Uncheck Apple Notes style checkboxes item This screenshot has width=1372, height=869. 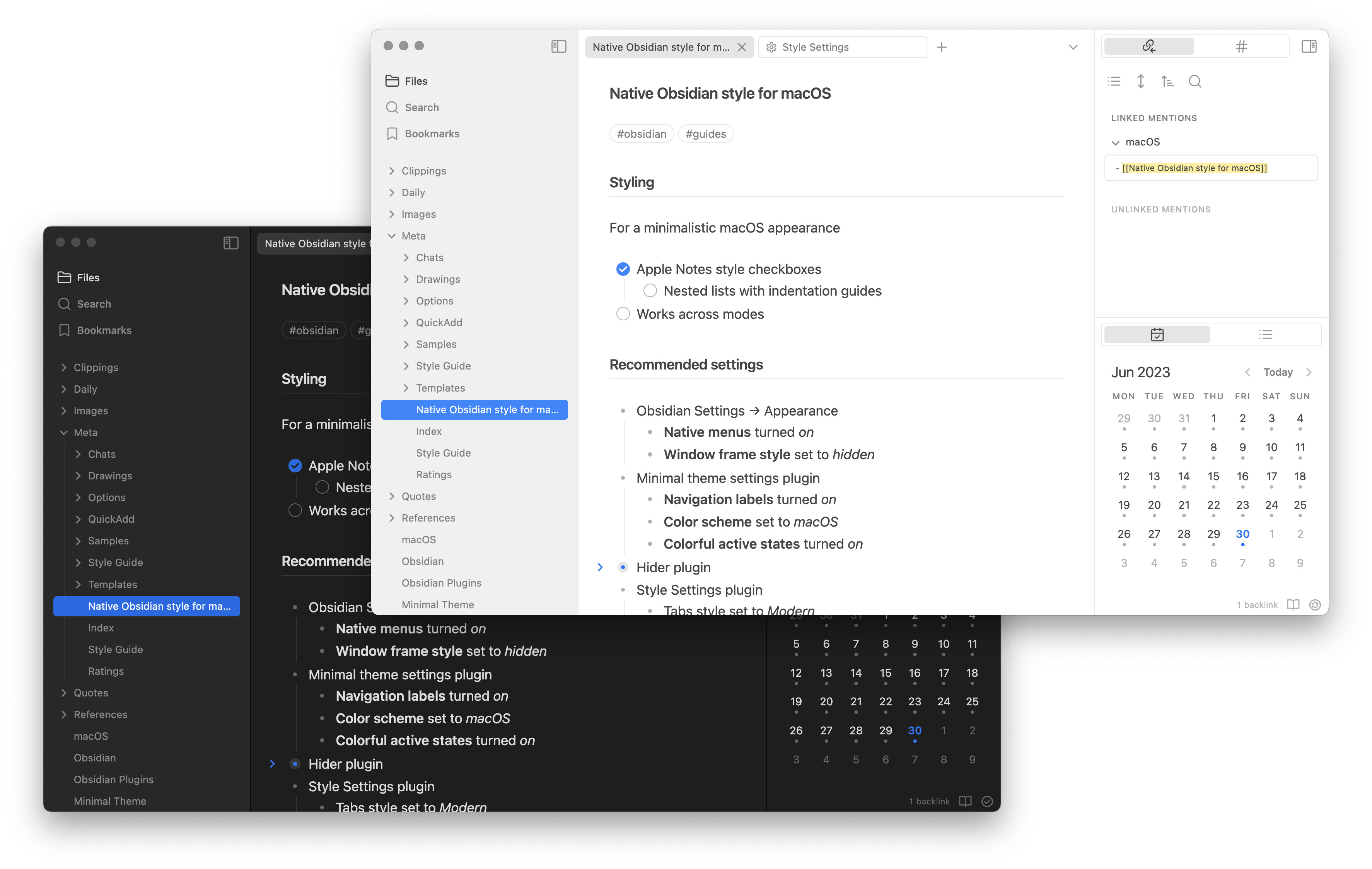(x=623, y=269)
